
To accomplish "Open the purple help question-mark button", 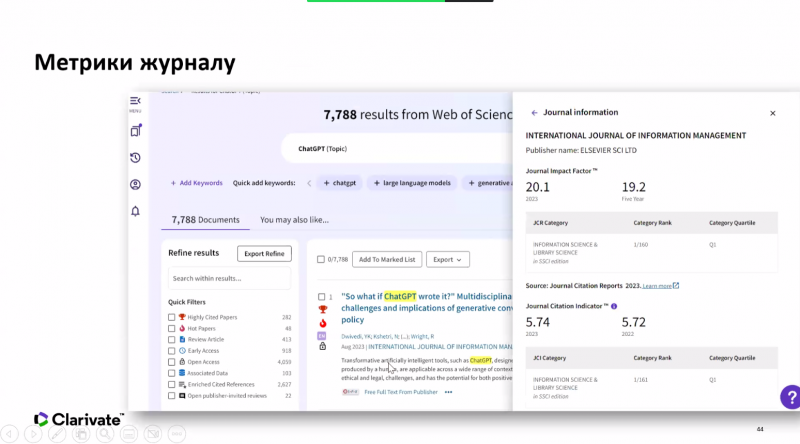I will coord(790,397).
